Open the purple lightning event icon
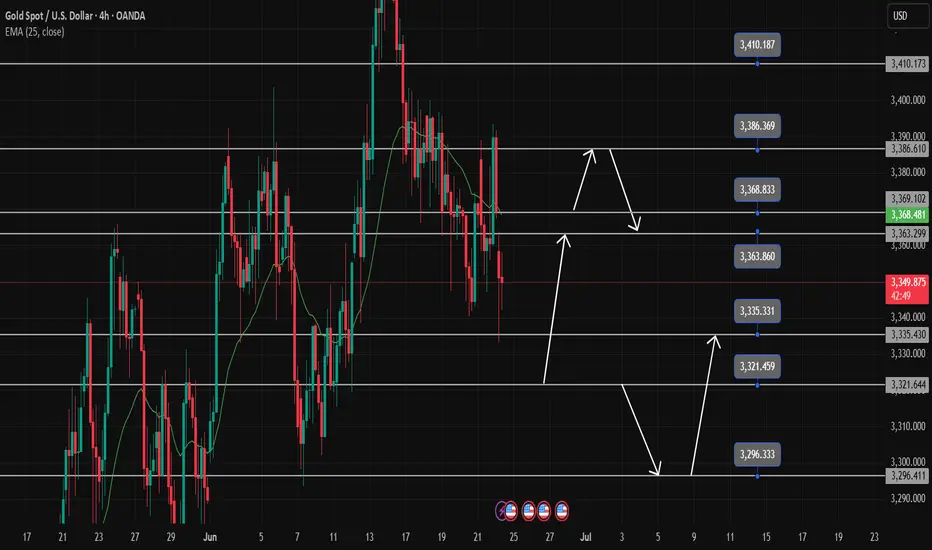This screenshot has width=932, height=550. point(501,511)
